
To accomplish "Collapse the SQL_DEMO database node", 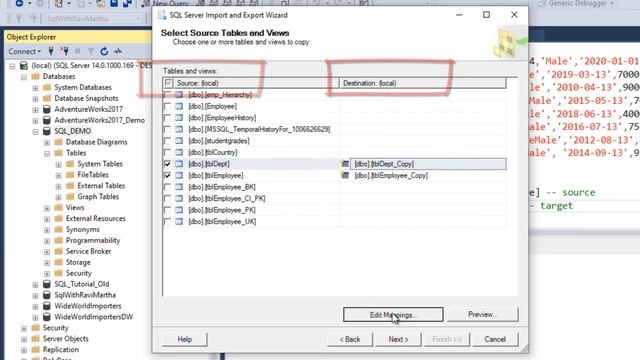I will click(36, 131).
